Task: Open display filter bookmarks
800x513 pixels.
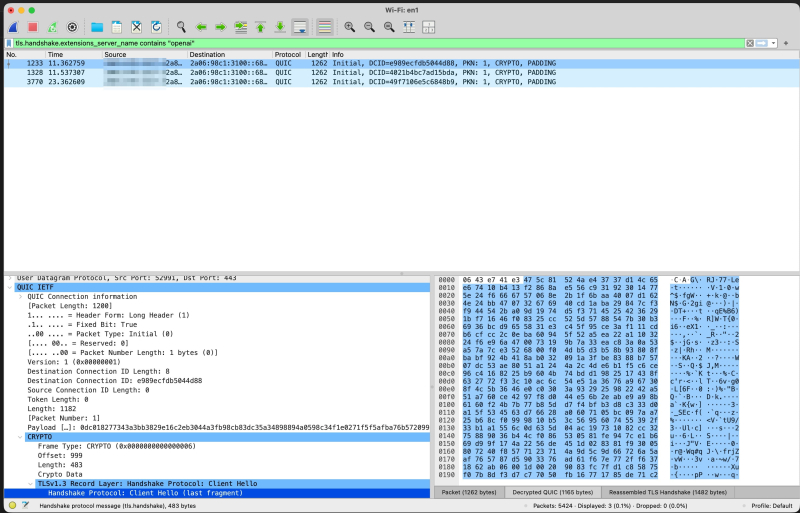Action: click(x=9, y=43)
